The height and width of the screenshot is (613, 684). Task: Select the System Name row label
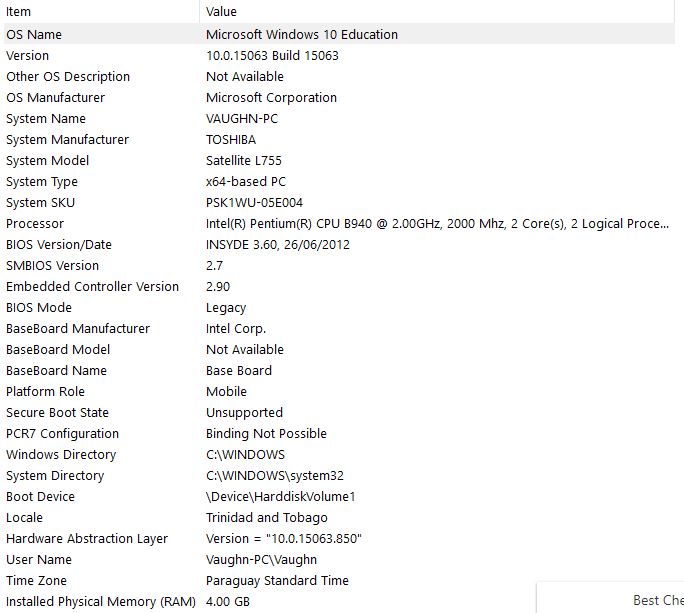(x=46, y=119)
